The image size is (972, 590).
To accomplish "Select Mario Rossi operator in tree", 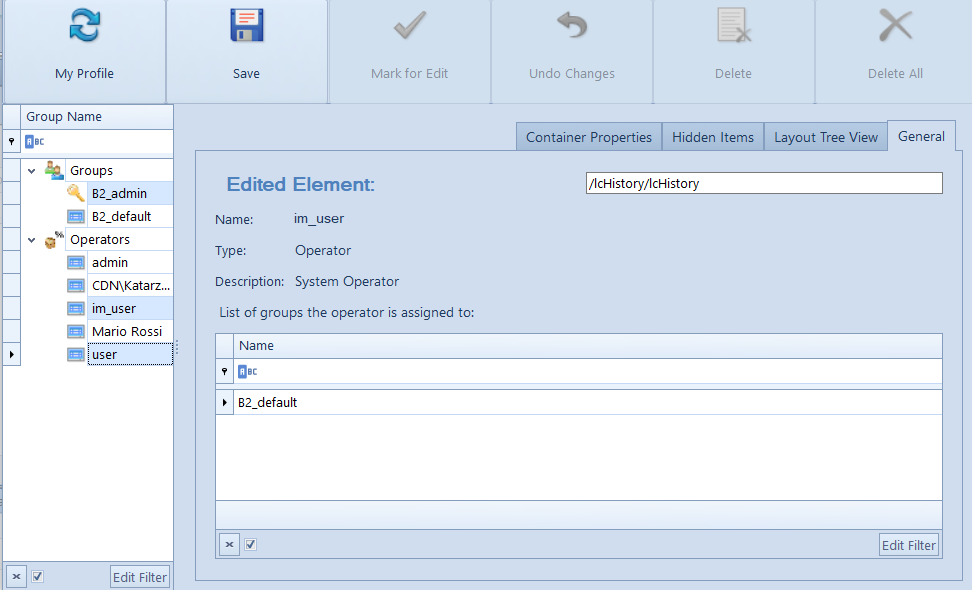I will (x=127, y=332).
